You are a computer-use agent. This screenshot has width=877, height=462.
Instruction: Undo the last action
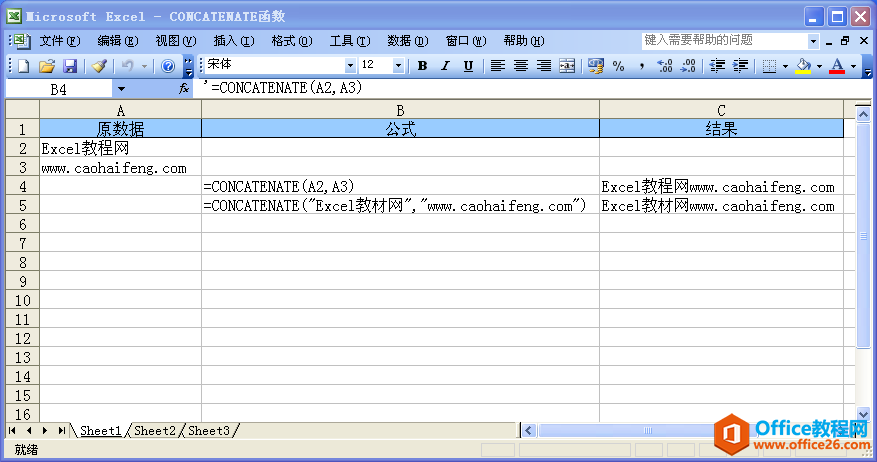pyautogui.click(x=128, y=66)
